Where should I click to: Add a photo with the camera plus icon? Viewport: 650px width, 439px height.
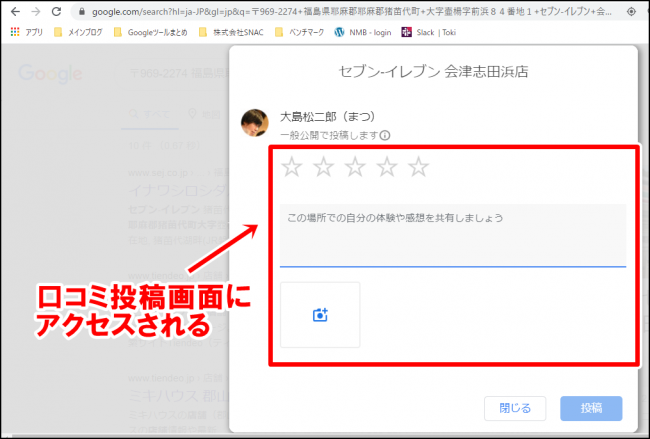tap(320, 315)
